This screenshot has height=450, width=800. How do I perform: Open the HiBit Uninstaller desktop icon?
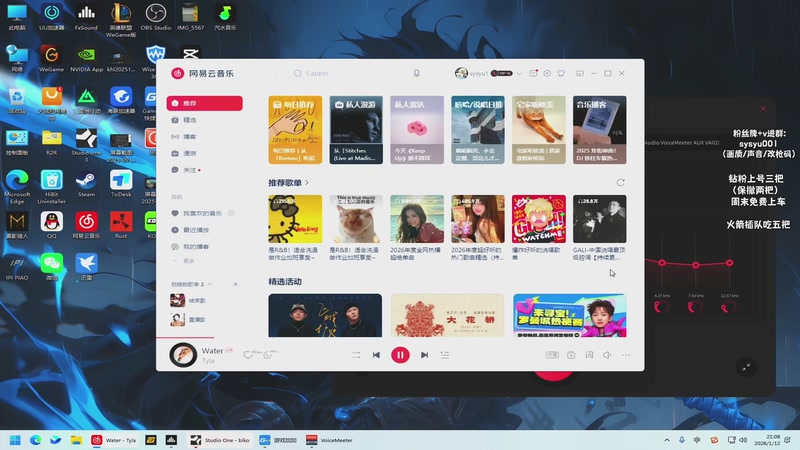[x=52, y=187]
